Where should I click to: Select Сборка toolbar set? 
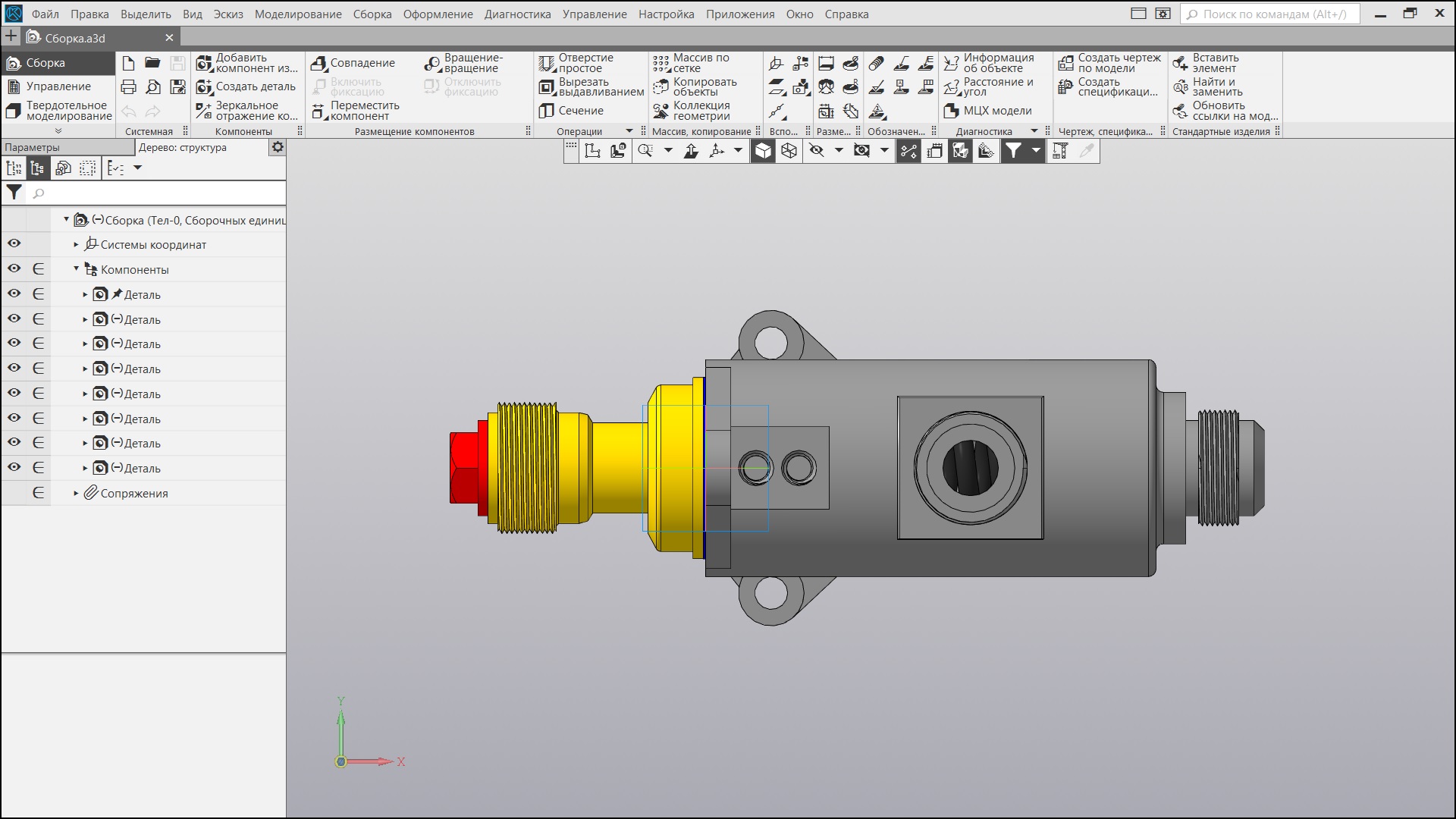point(58,63)
